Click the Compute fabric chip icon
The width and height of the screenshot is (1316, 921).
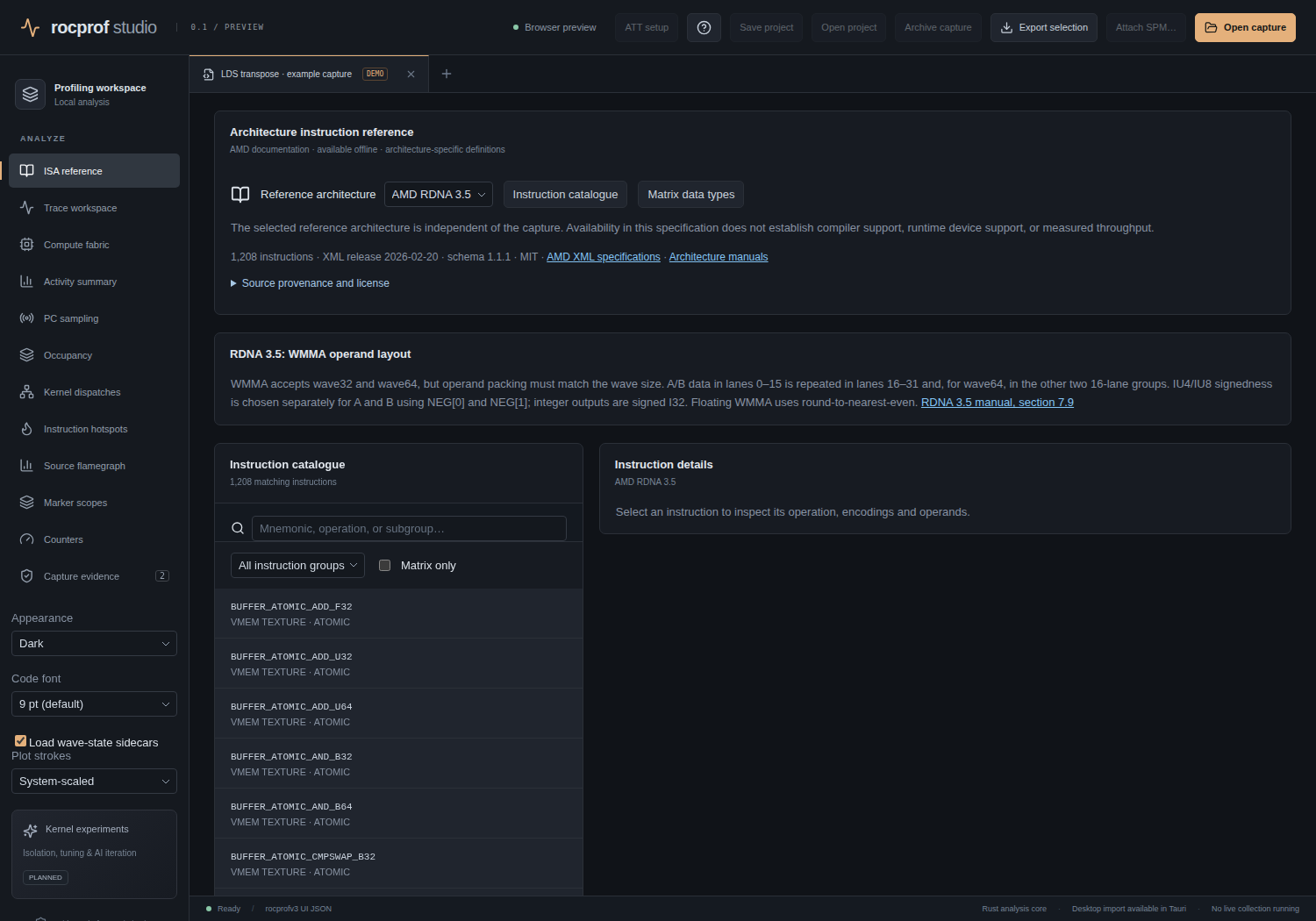27,245
